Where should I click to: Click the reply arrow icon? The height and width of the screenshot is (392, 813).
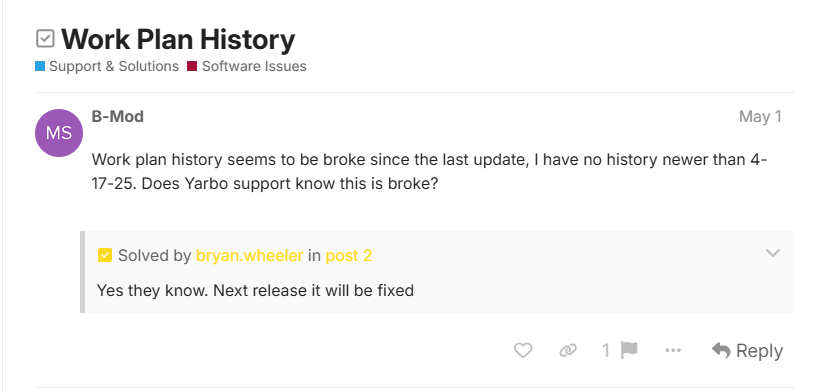coord(721,351)
